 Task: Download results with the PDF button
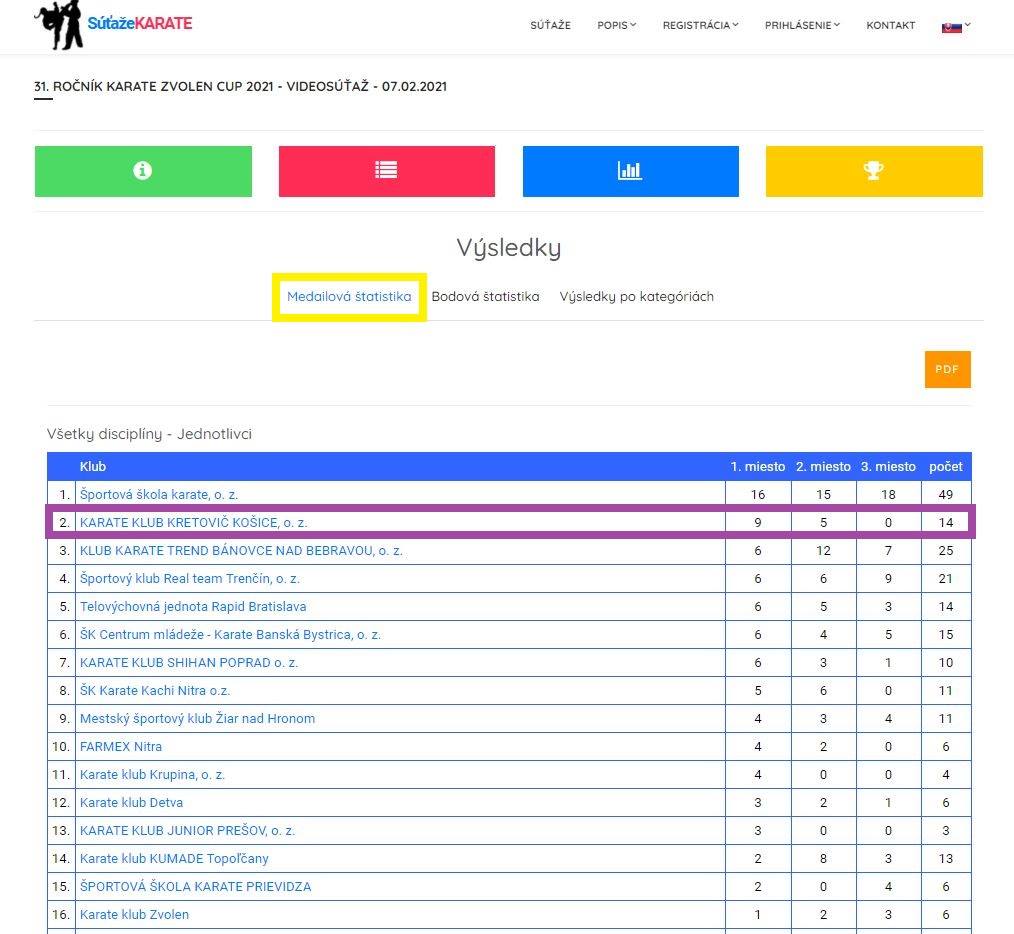click(947, 369)
